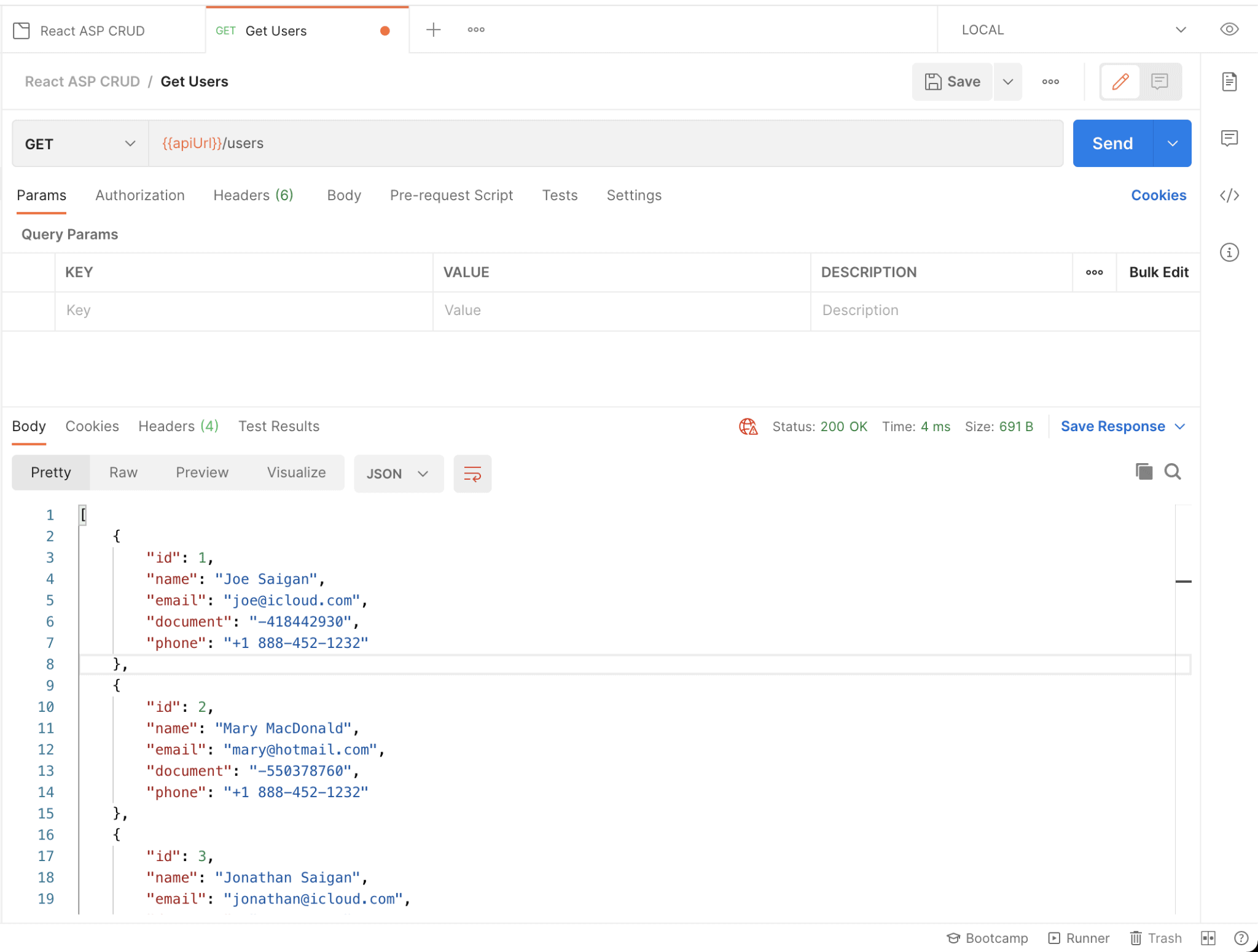Image resolution: width=1258 pixels, height=952 pixels.
Task: Click the "mary@hotmail.com" email value
Action: point(300,750)
